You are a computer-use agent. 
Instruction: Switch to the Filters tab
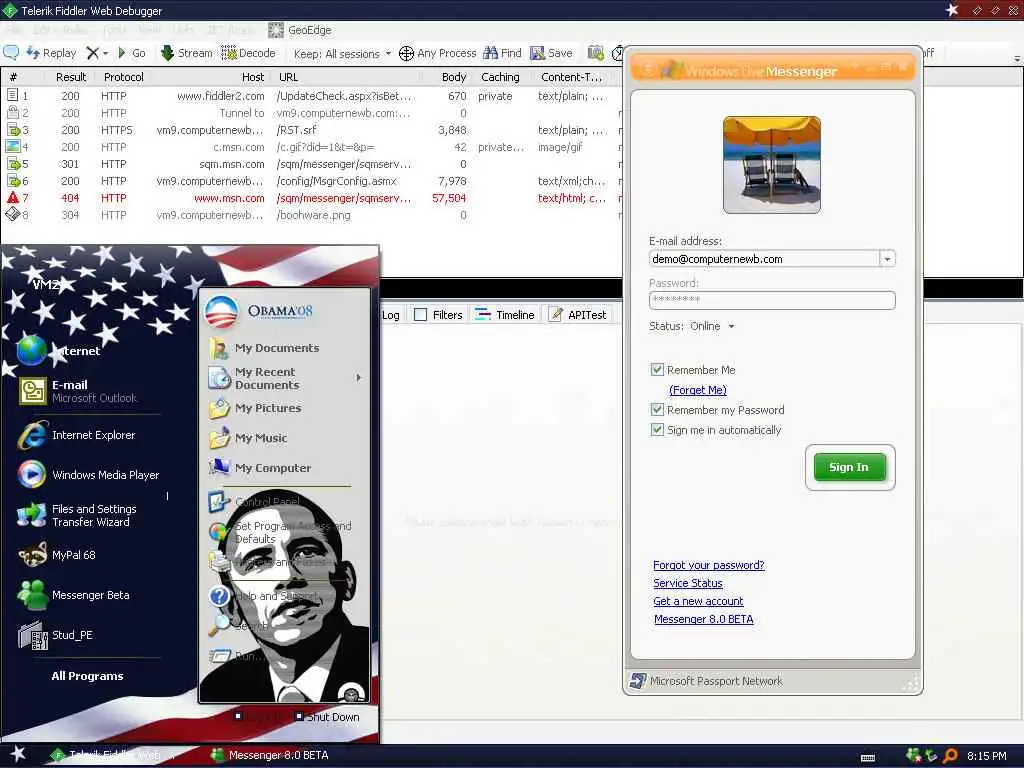coord(439,315)
